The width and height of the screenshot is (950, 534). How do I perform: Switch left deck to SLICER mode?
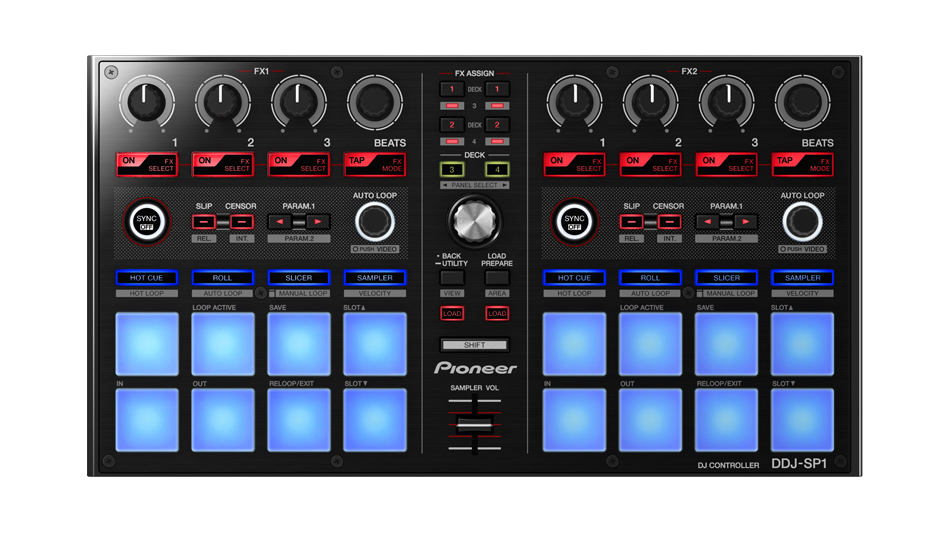[x=298, y=278]
